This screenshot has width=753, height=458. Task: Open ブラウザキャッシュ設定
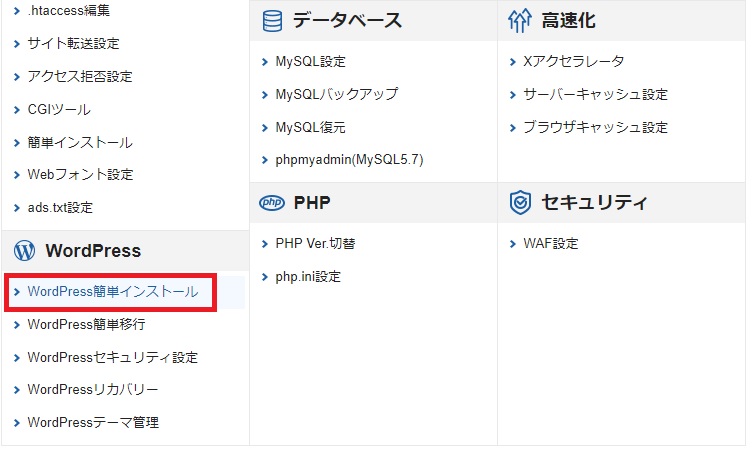pyautogui.click(x=595, y=127)
